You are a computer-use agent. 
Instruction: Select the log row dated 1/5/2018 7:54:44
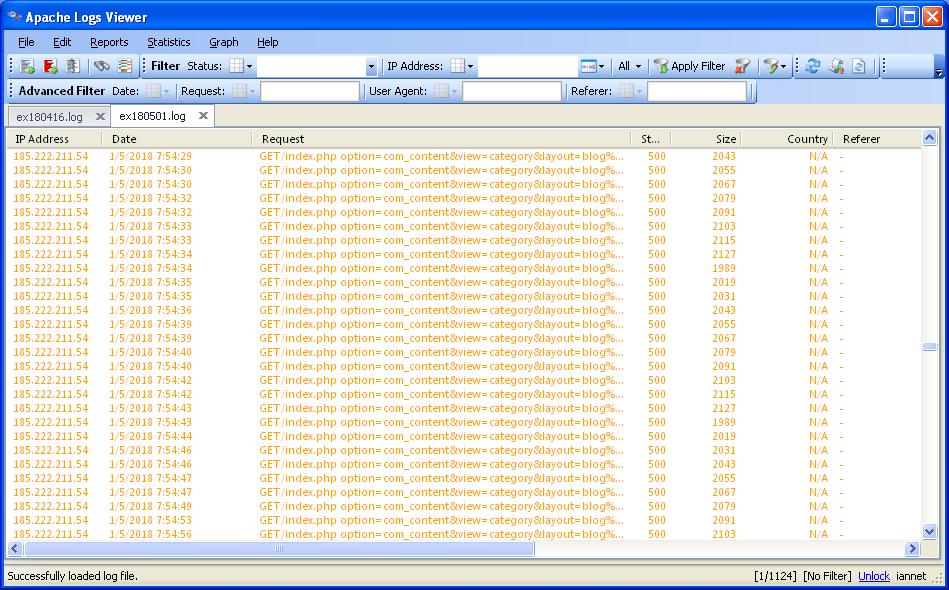pos(464,436)
